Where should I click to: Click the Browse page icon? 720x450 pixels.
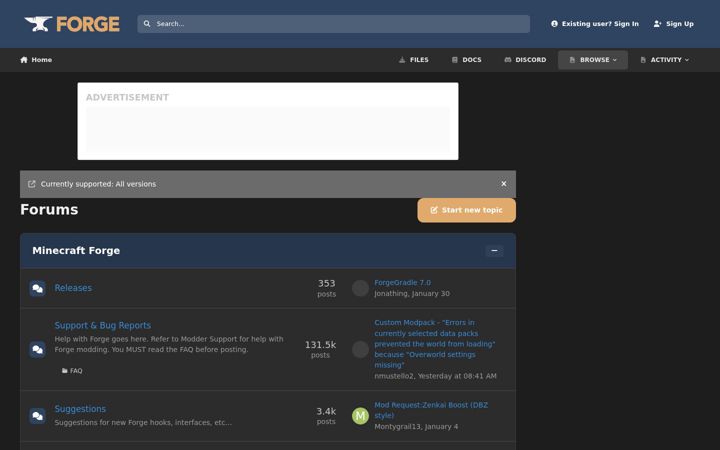click(x=572, y=60)
